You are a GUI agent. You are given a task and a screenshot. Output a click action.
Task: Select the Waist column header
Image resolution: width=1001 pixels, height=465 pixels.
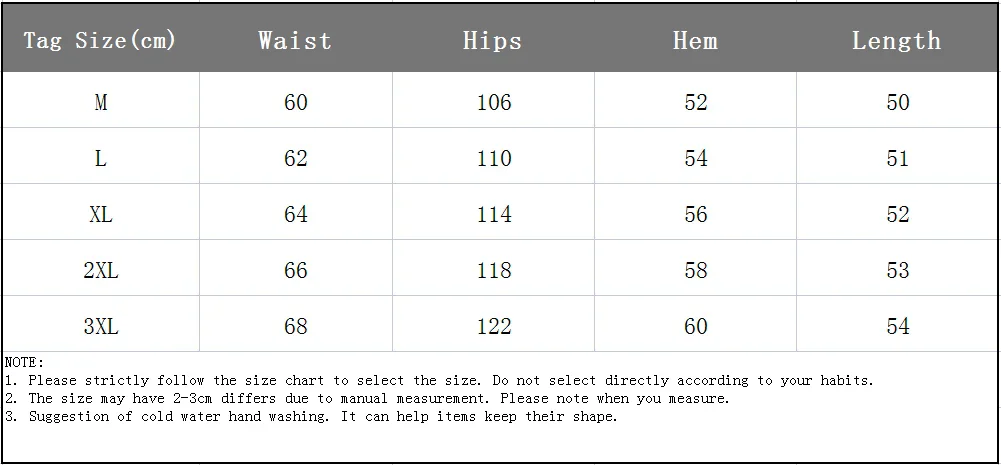coord(295,41)
